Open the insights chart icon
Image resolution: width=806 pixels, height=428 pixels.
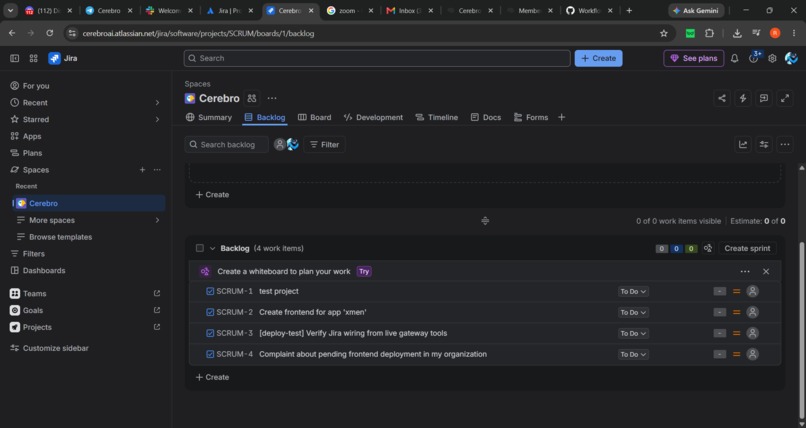click(743, 144)
